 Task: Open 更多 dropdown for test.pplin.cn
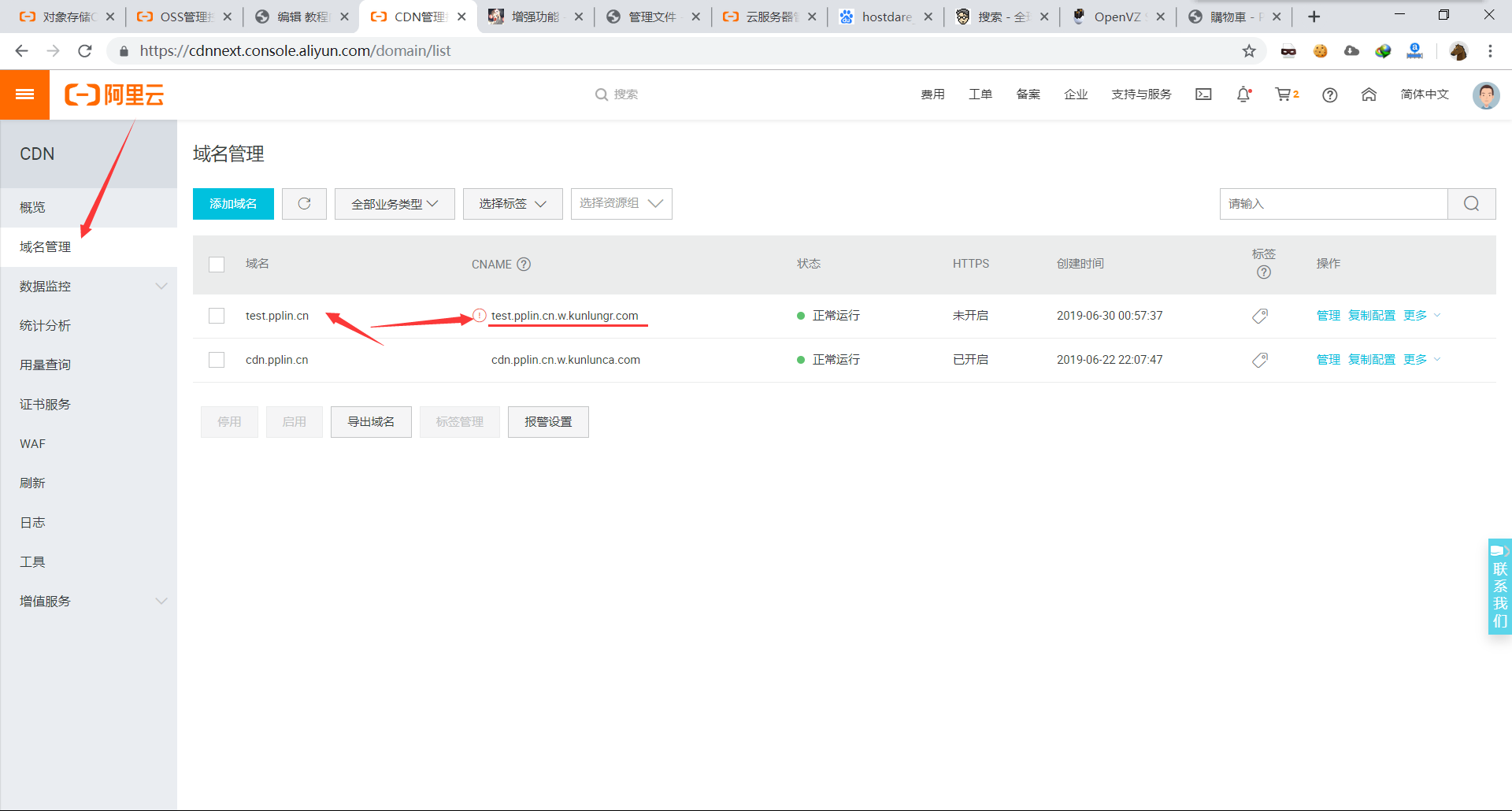[x=1417, y=315]
